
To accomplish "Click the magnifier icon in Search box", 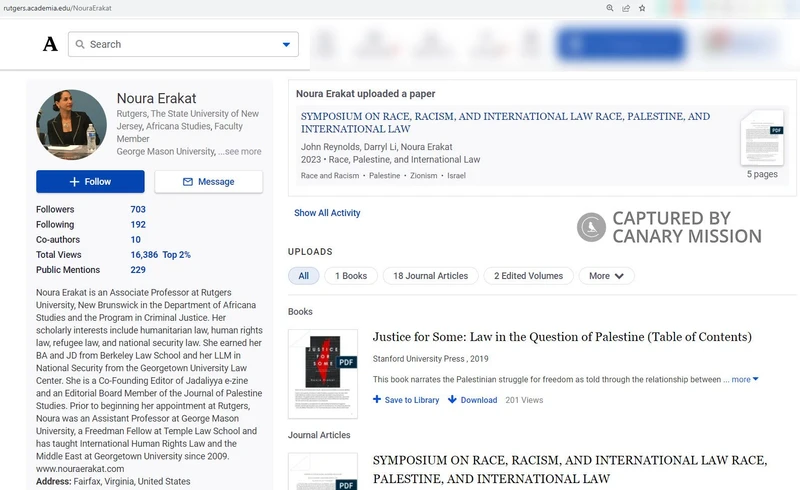I will pos(80,44).
